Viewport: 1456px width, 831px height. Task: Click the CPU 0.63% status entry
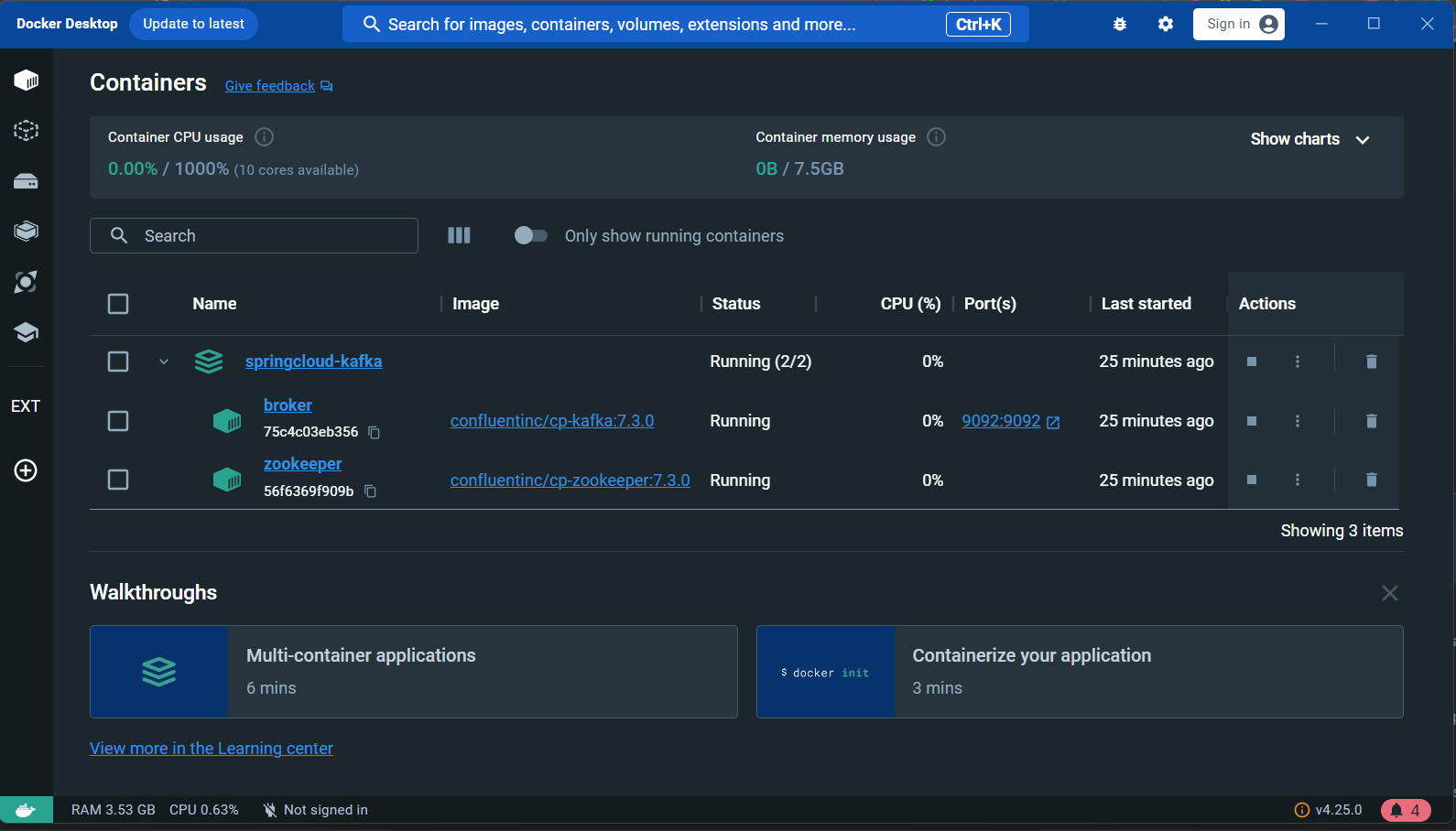[x=204, y=810]
